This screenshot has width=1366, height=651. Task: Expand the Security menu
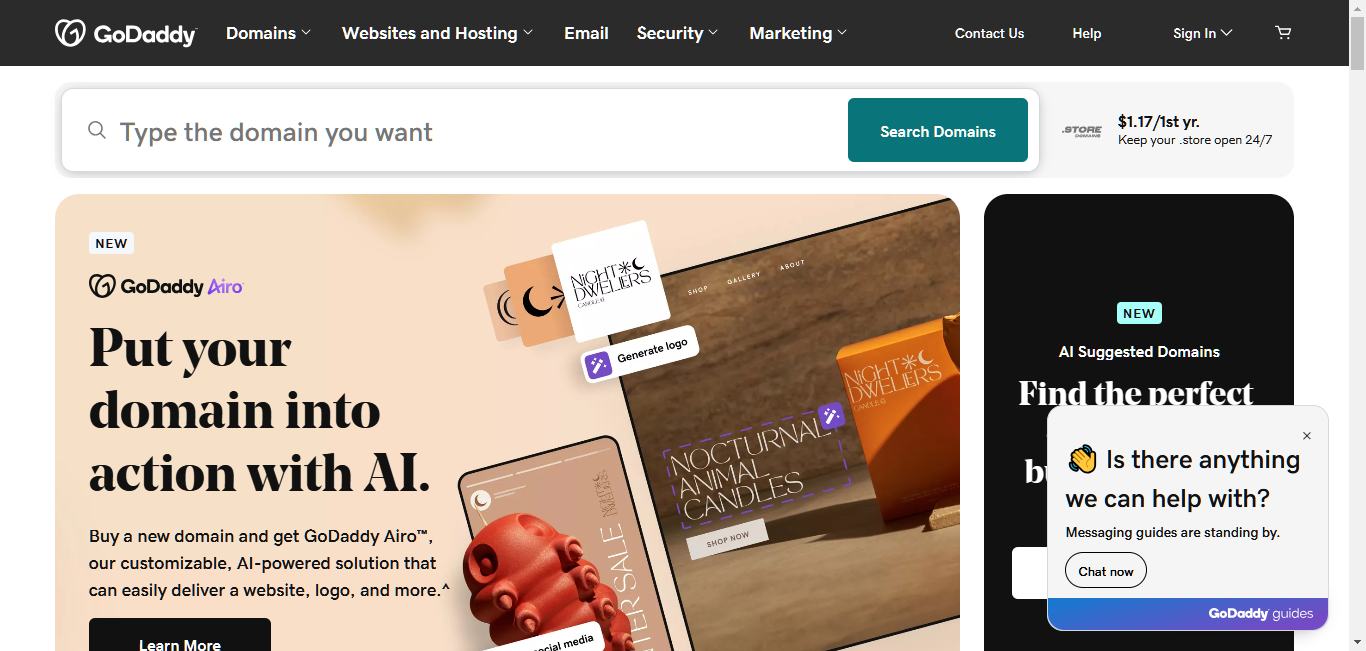[x=677, y=33]
